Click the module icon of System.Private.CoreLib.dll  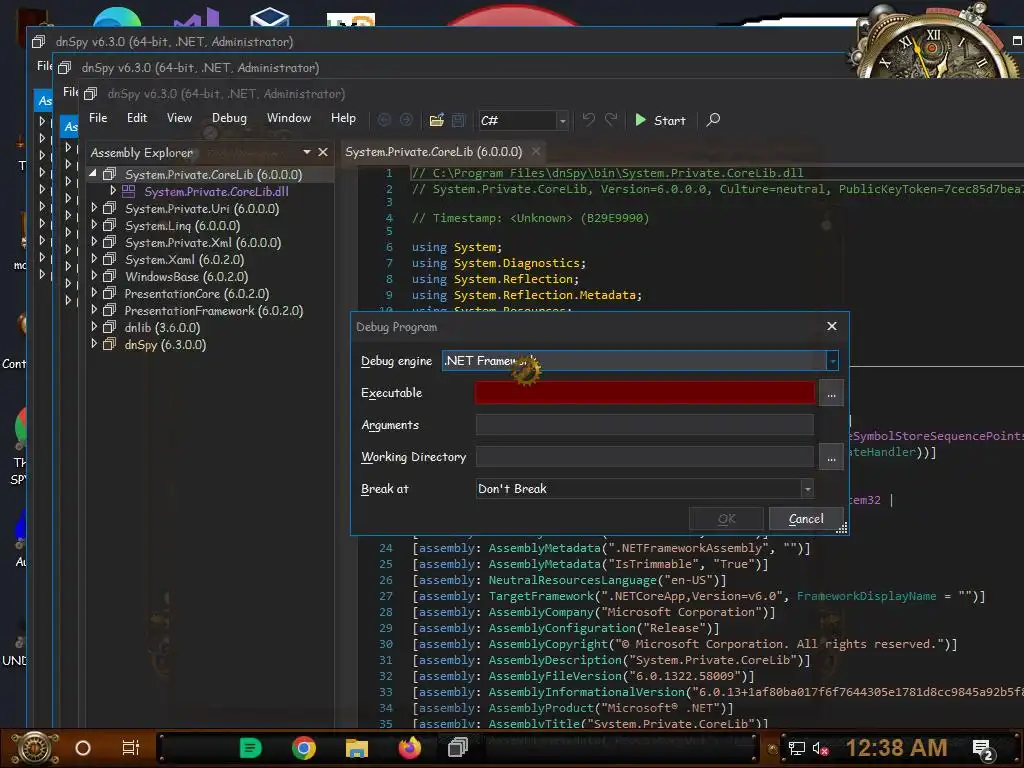pyautogui.click(x=129, y=191)
